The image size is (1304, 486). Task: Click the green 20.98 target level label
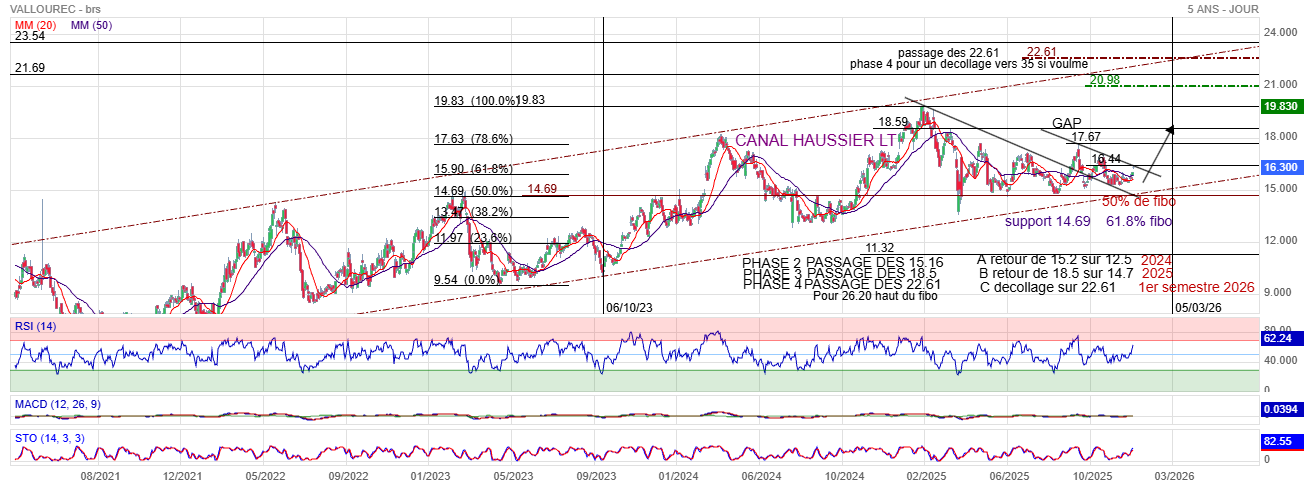1105,80
